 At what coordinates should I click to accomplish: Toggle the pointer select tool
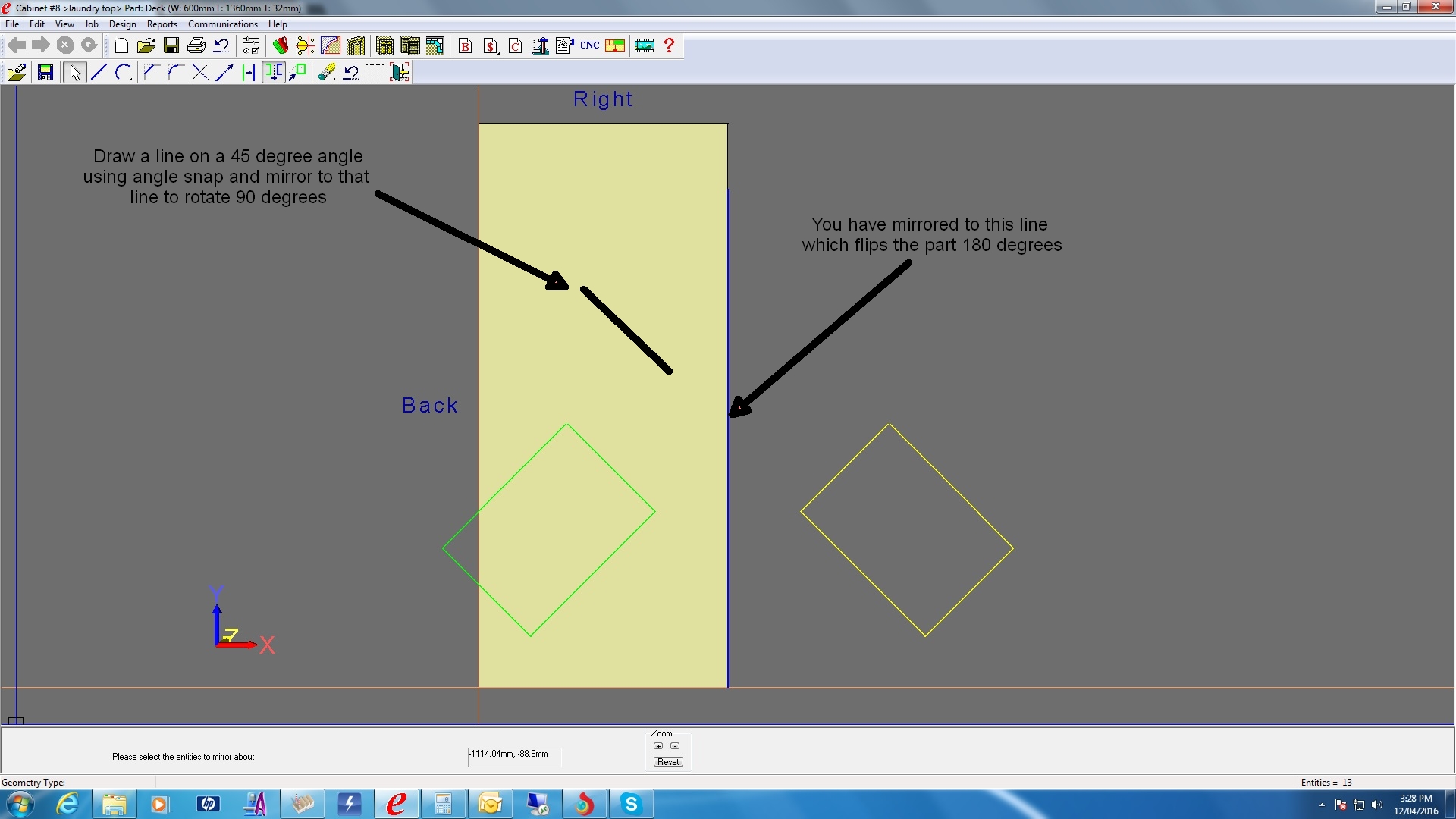click(74, 72)
